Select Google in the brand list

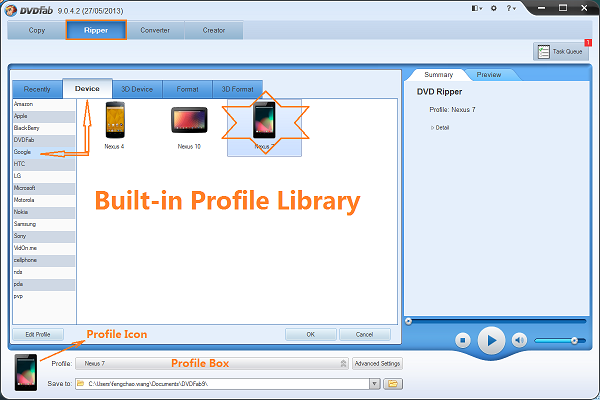pos(44,152)
